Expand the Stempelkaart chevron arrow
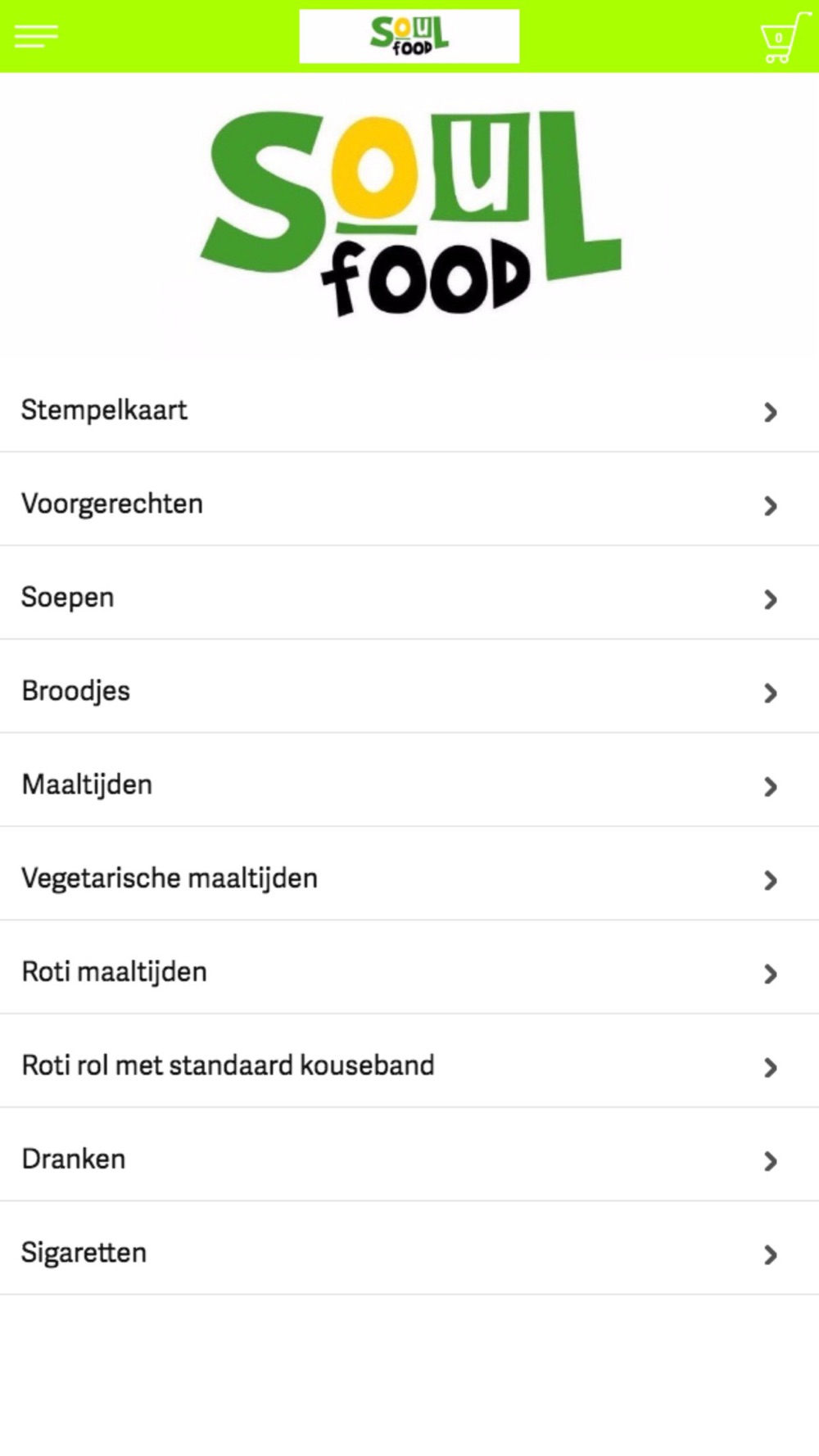Screen dimensions: 819x1456 coord(770,413)
